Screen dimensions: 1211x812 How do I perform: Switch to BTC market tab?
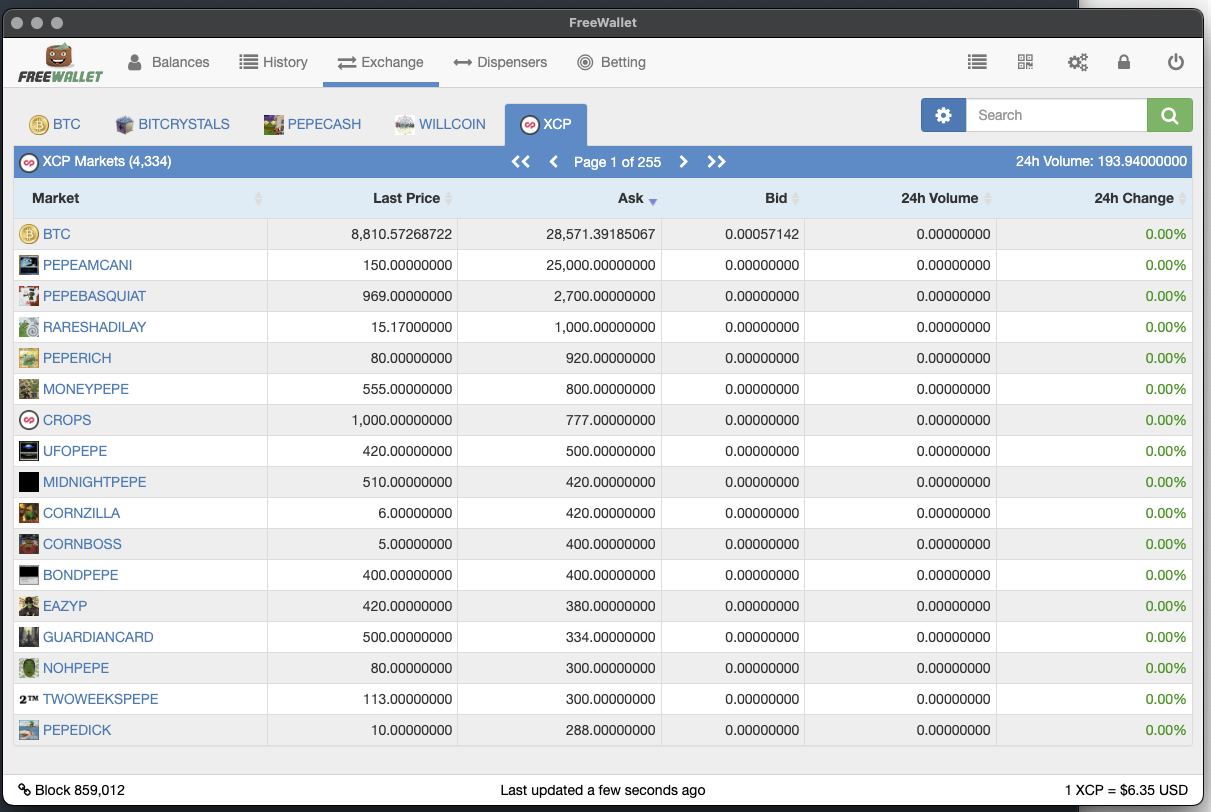click(55, 124)
